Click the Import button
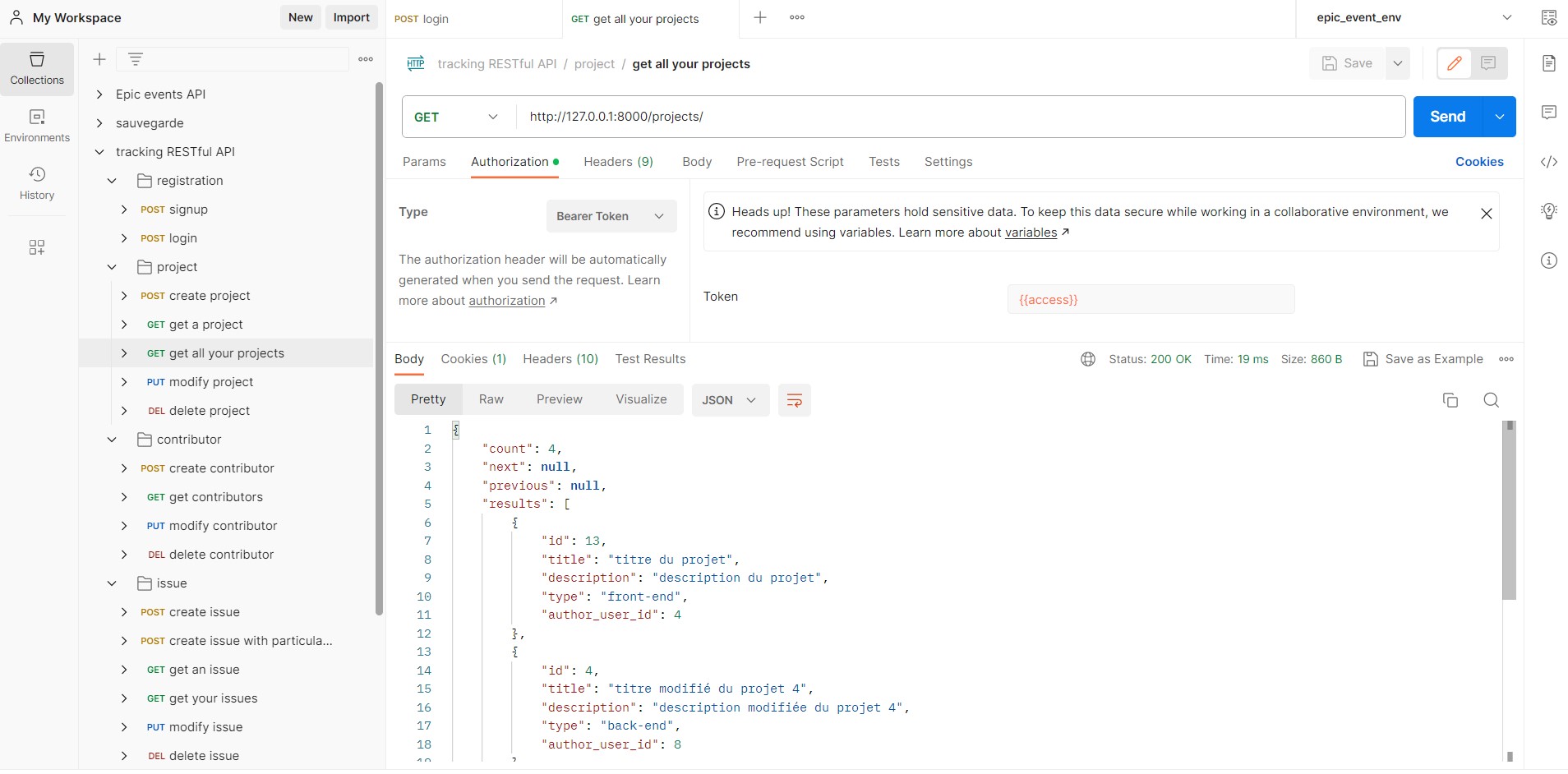This screenshot has height=774, width=1568. click(352, 17)
